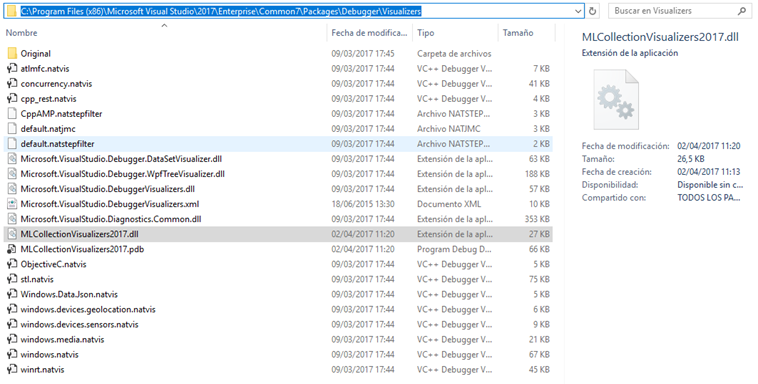Click the windows.devices.geolocation.natvis file icon
The image size is (758, 384).
pyautogui.click(x=12, y=309)
